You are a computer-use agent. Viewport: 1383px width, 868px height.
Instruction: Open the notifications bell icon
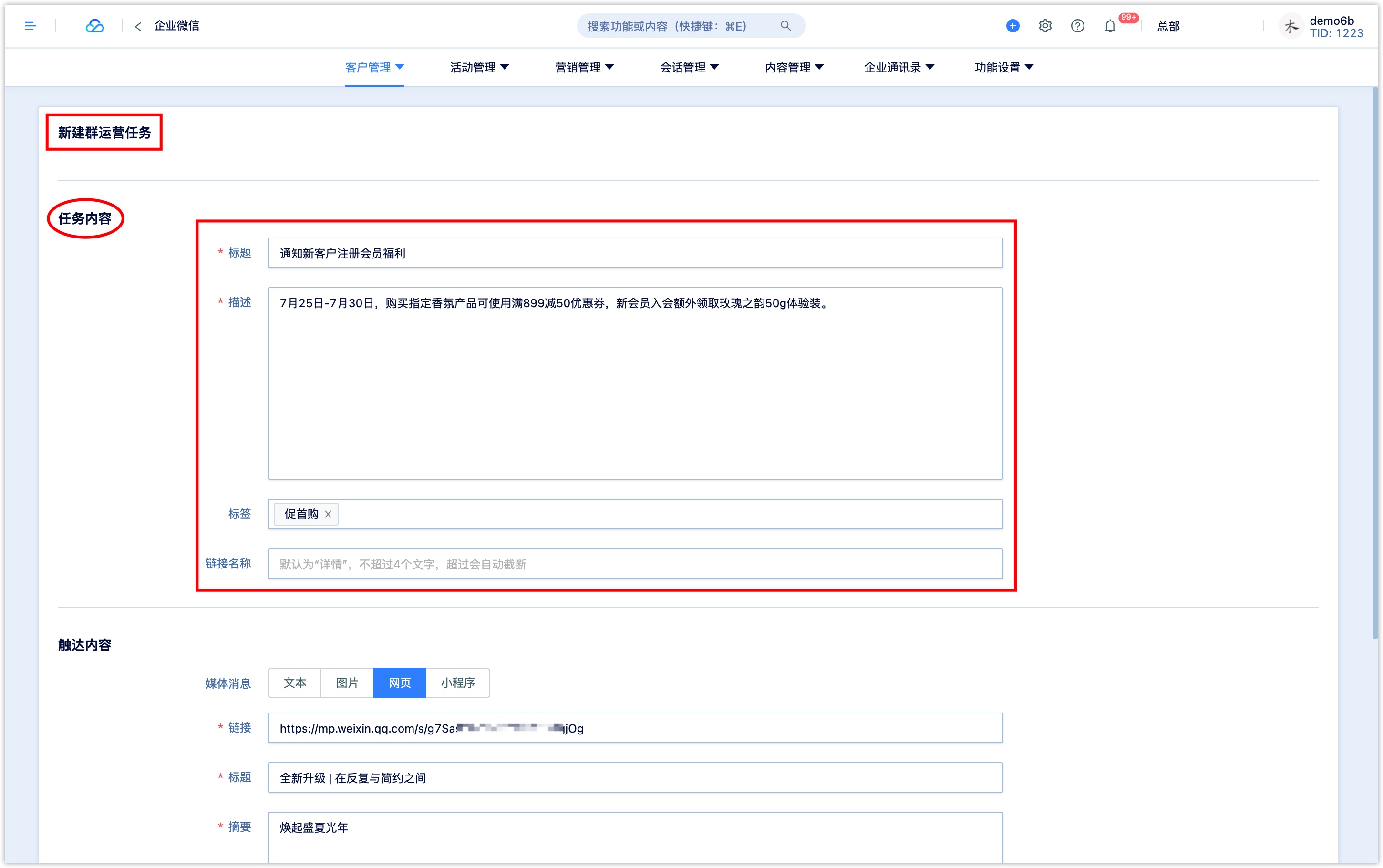pos(1110,26)
